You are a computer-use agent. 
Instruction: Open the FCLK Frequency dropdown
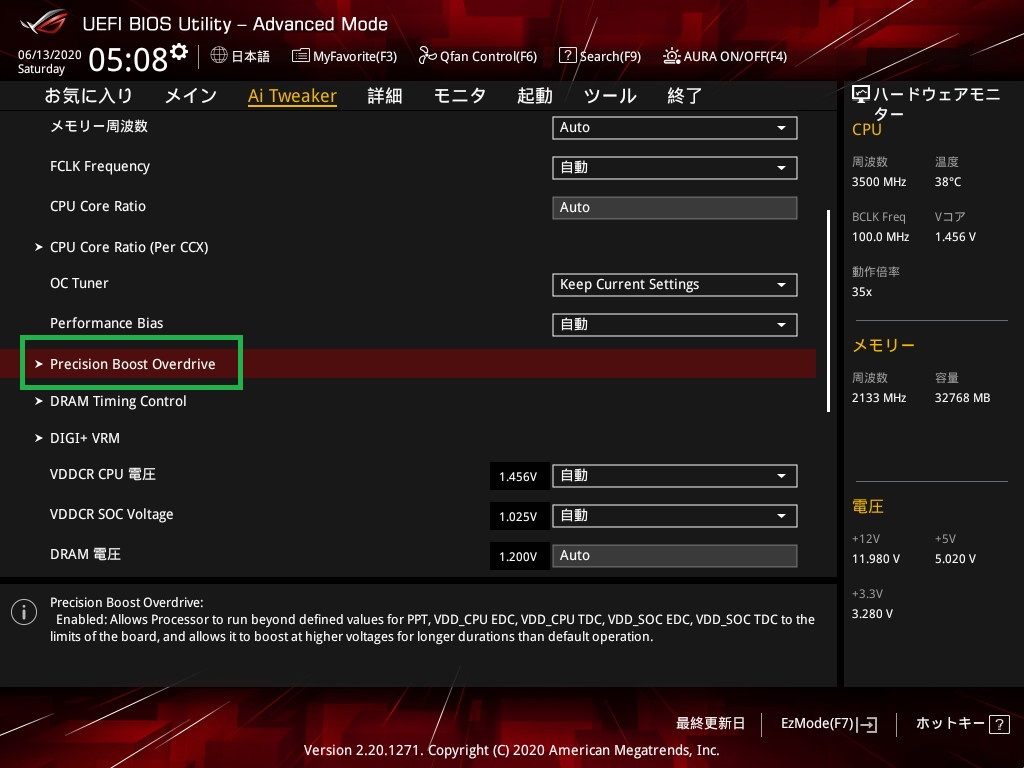coord(675,168)
